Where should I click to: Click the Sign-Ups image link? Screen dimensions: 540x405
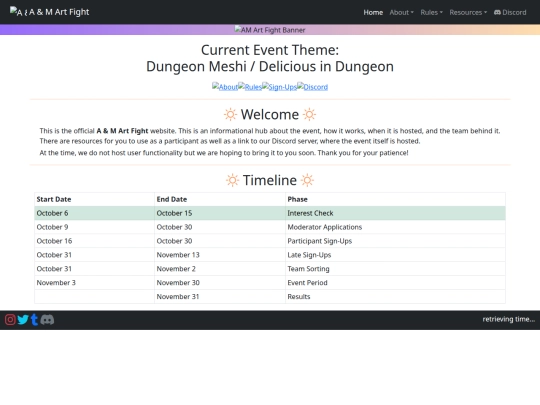[x=279, y=87]
